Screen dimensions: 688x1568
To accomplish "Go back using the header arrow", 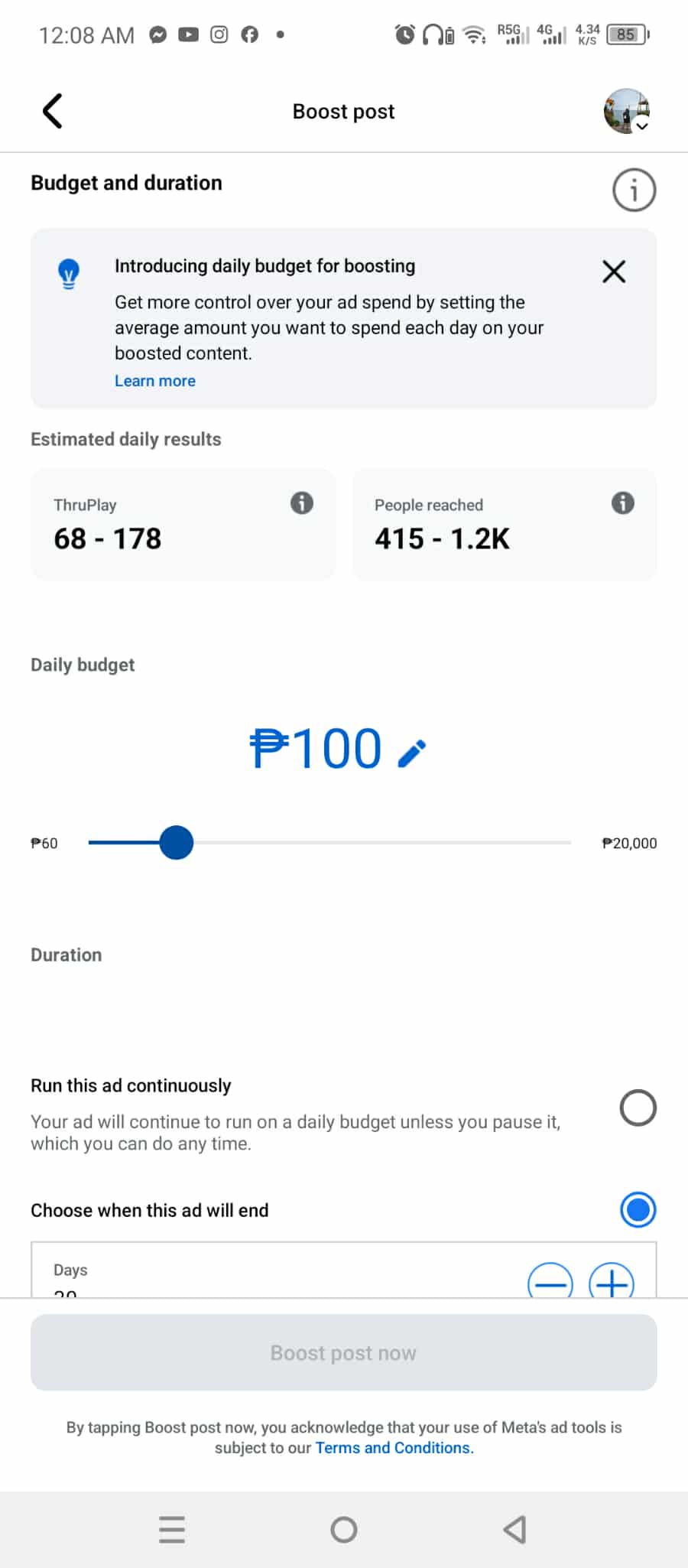I will pos(52,112).
